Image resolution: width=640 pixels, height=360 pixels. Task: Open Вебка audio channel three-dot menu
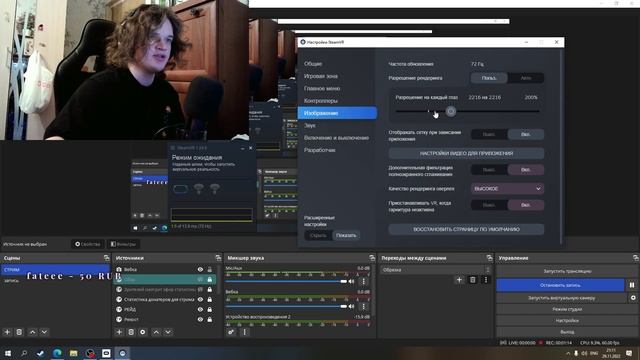tap(364, 306)
